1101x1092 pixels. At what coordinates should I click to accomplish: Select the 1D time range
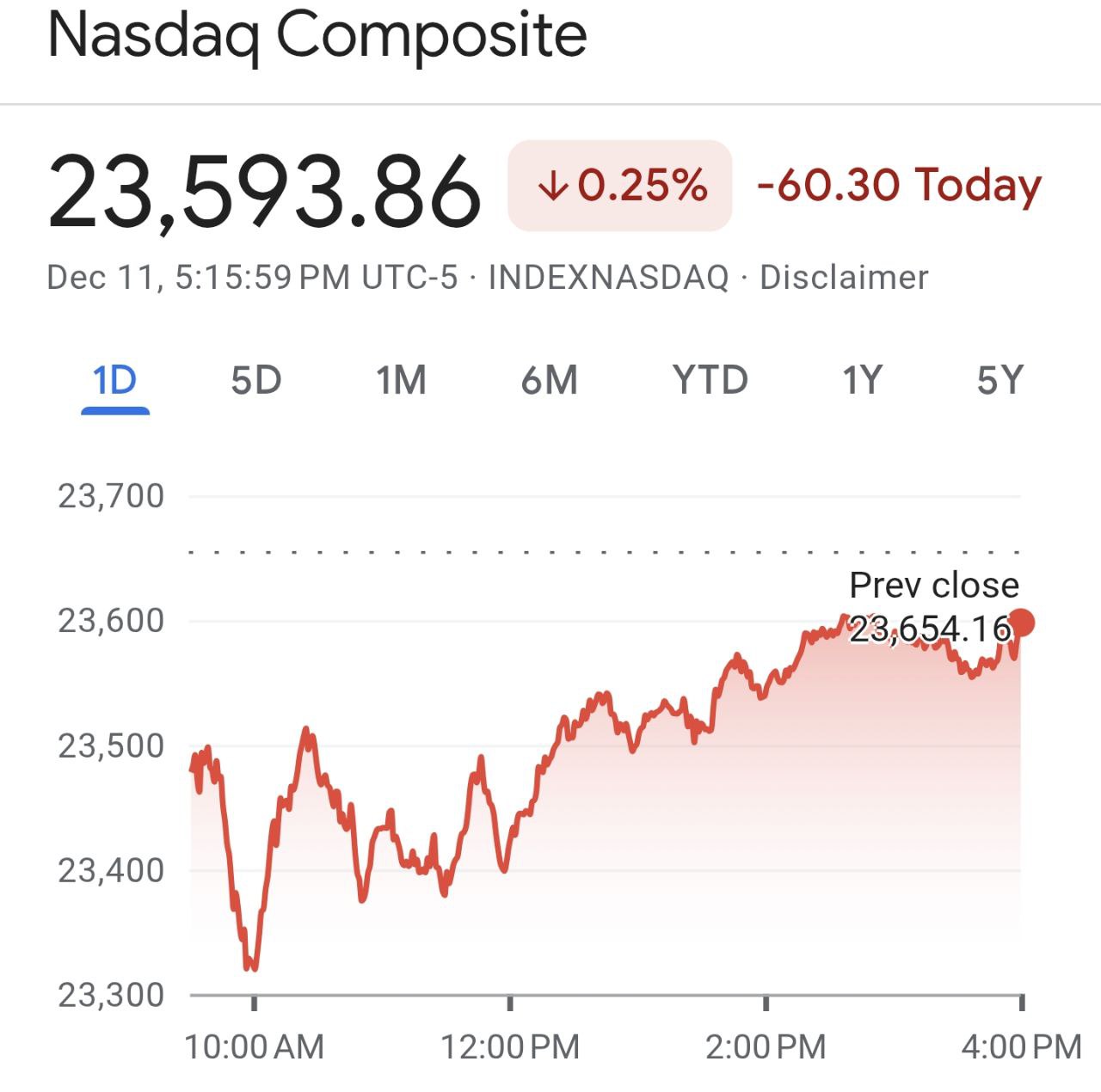tap(116, 380)
